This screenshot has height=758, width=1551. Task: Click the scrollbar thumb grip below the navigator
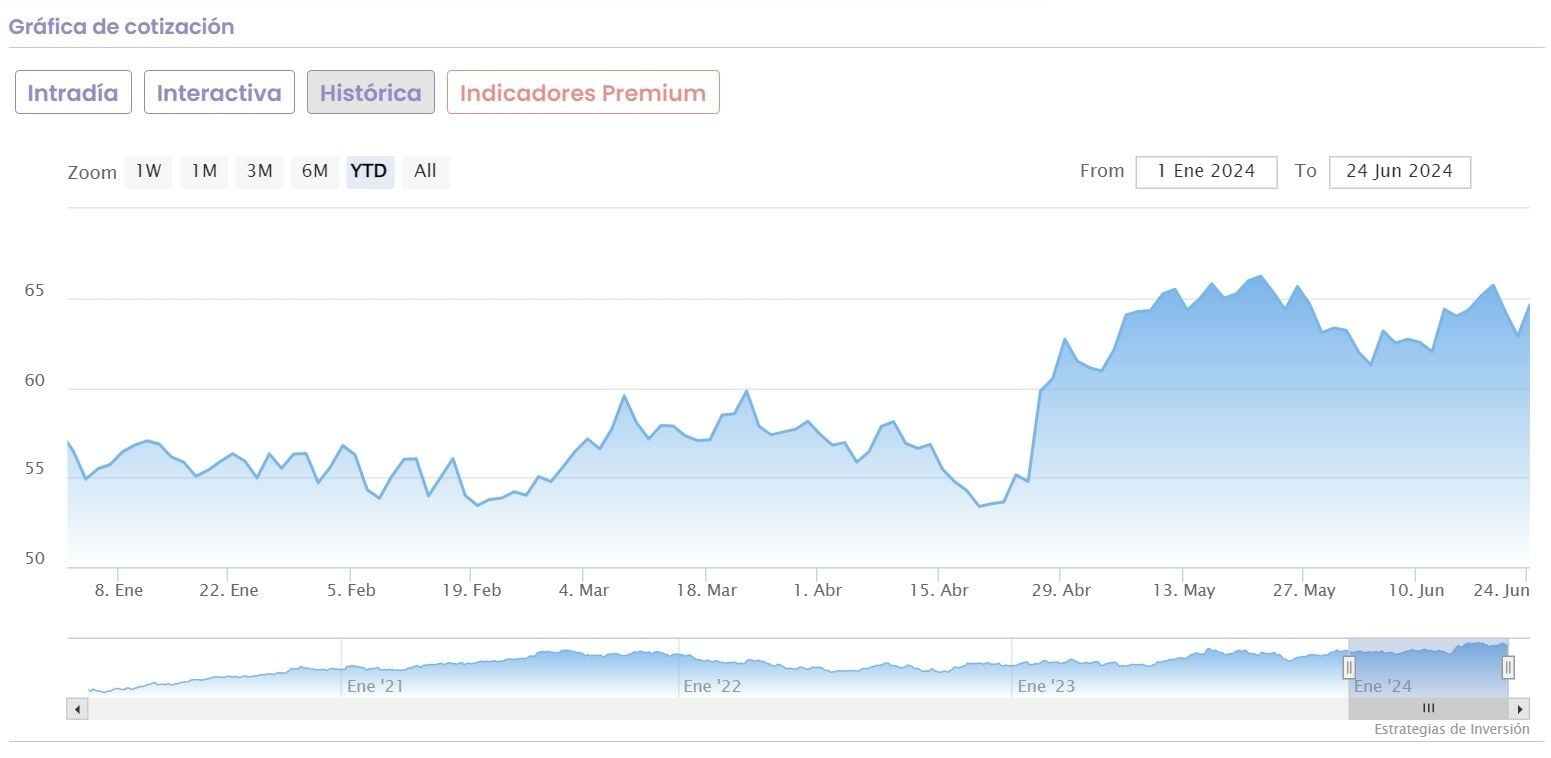click(1428, 709)
